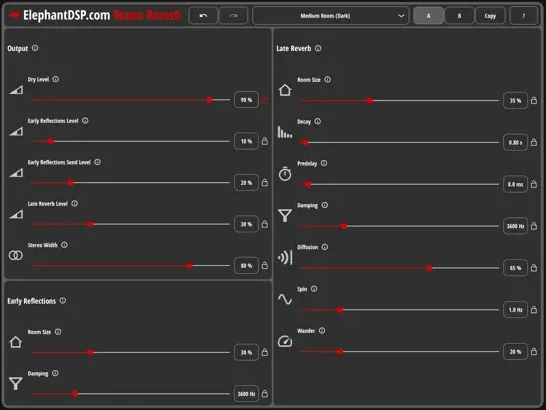Select preset slot A

click(428, 16)
